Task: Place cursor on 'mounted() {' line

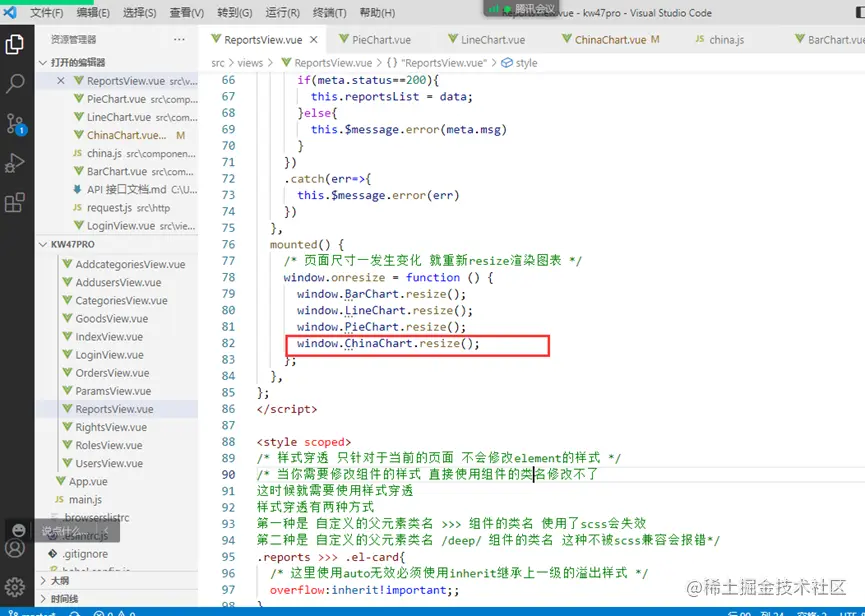Action: [307, 244]
